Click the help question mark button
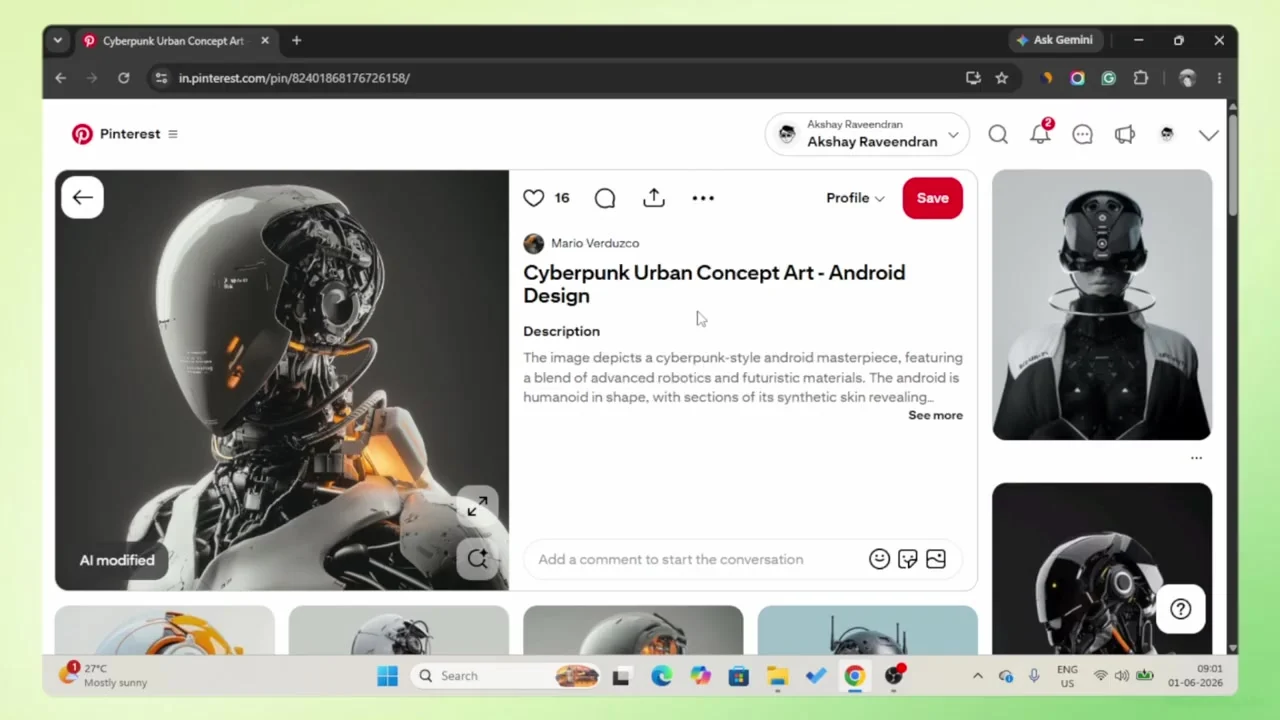 [x=1181, y=609]
